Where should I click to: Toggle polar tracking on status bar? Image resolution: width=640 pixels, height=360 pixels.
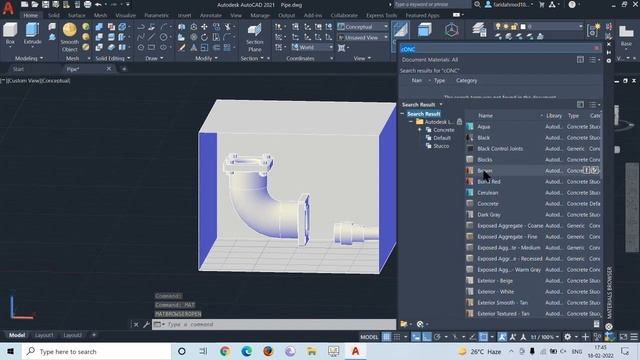(x=437, y=337)
